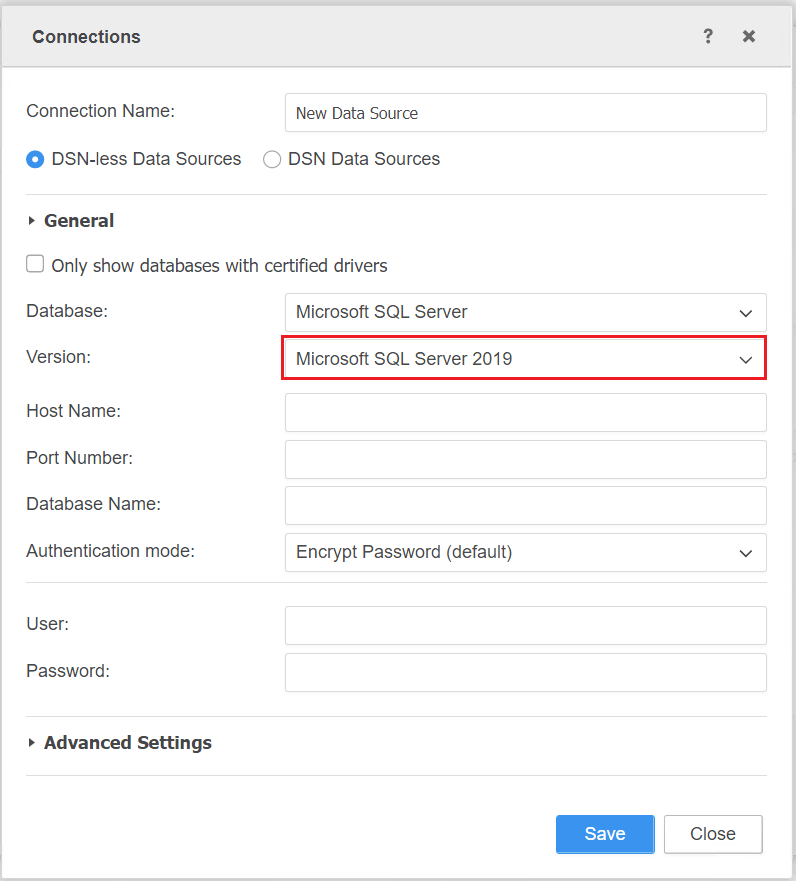The image size is (796, 881).
Task: Collapse the General section
Action: pos(79,221)
